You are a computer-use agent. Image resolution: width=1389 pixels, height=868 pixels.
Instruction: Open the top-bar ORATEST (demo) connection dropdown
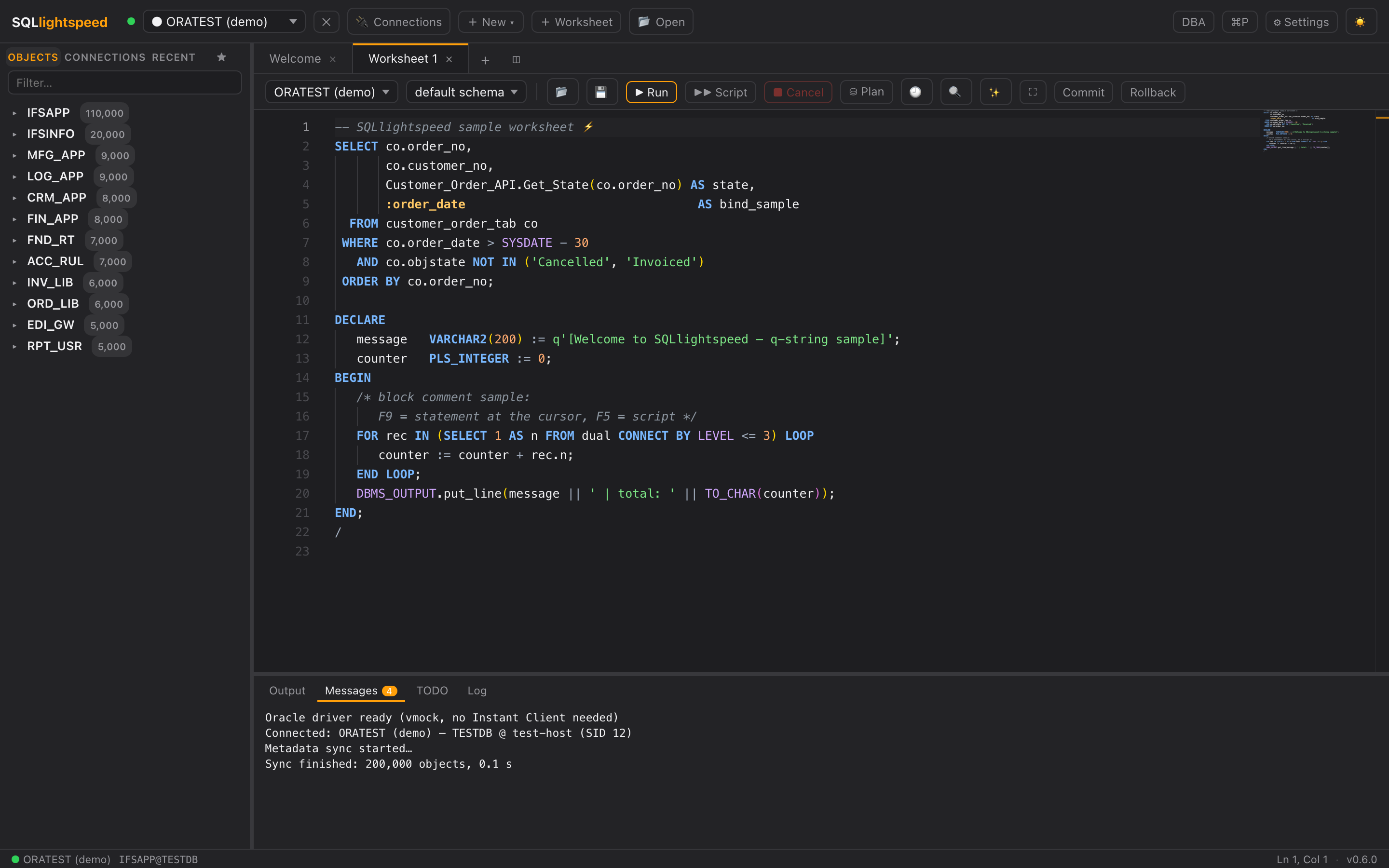click(224, 22)
